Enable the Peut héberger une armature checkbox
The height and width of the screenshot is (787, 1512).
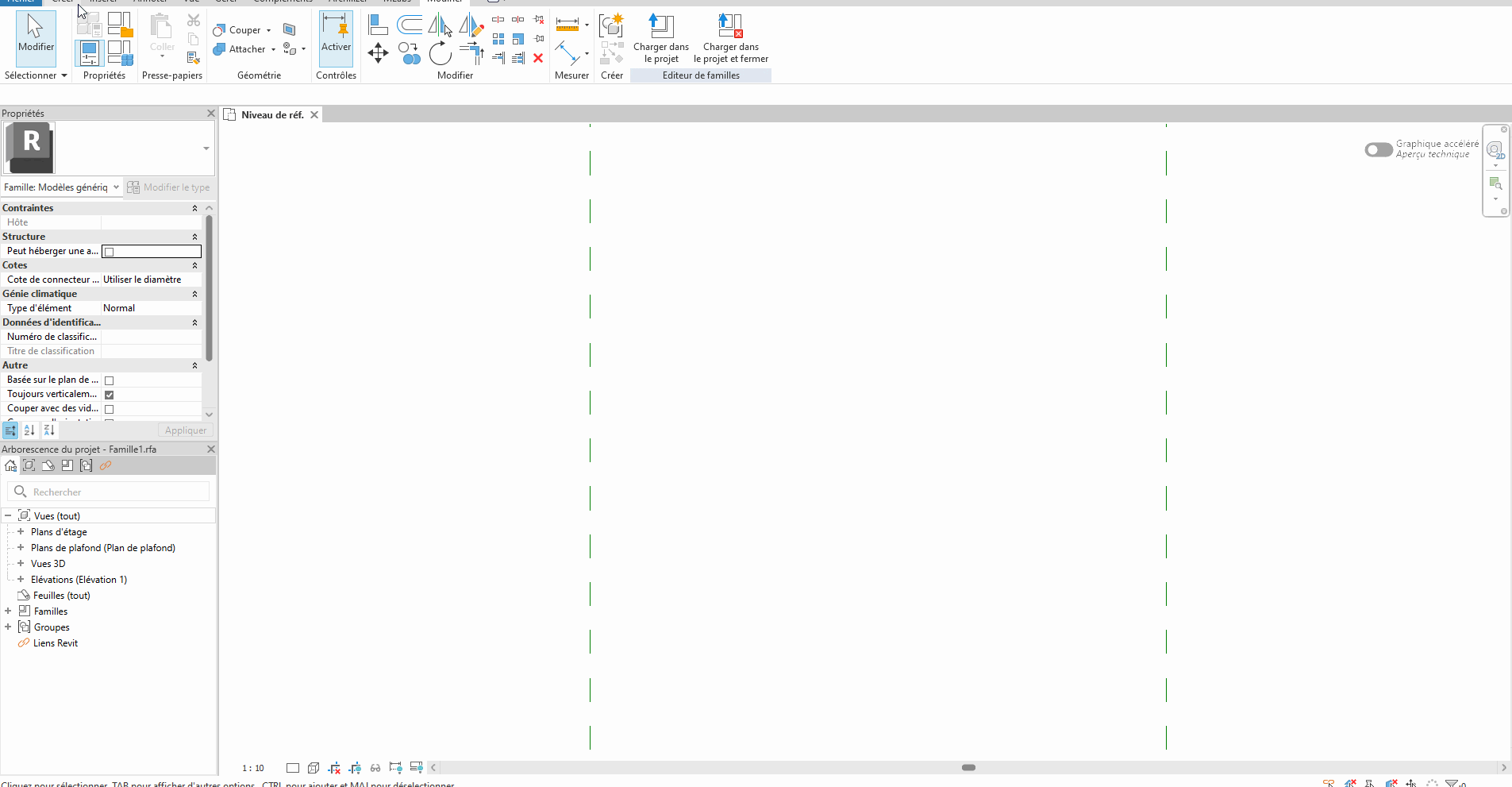pos(110,252)
